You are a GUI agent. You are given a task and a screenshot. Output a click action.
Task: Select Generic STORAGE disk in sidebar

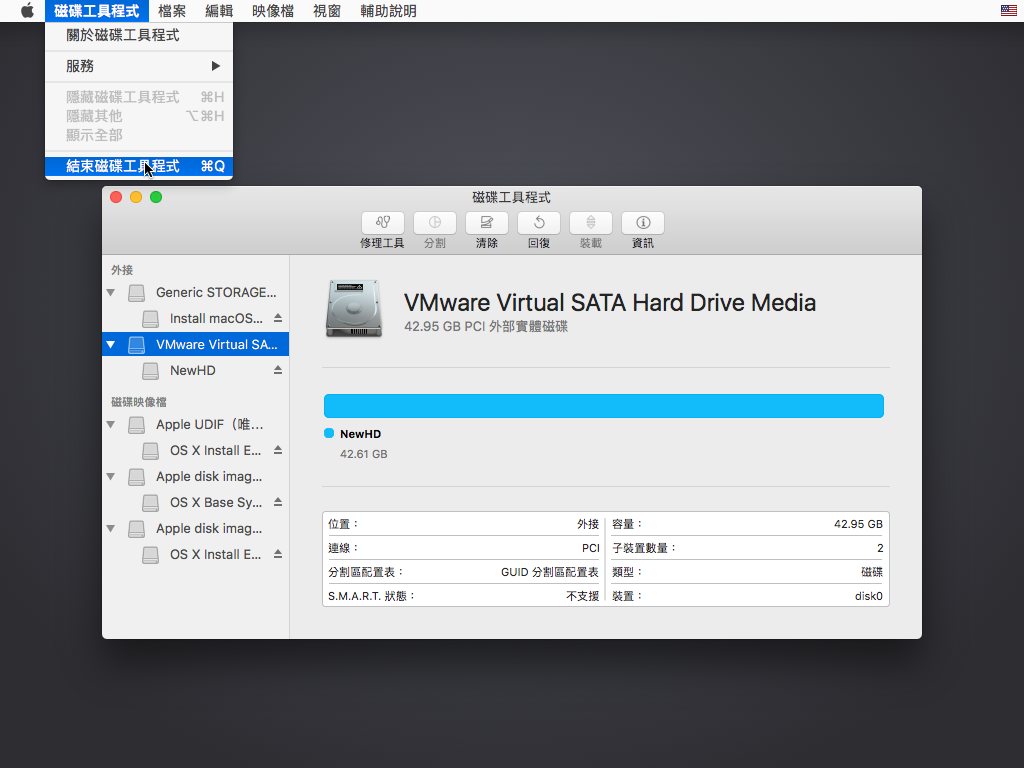tap(195, 293)
